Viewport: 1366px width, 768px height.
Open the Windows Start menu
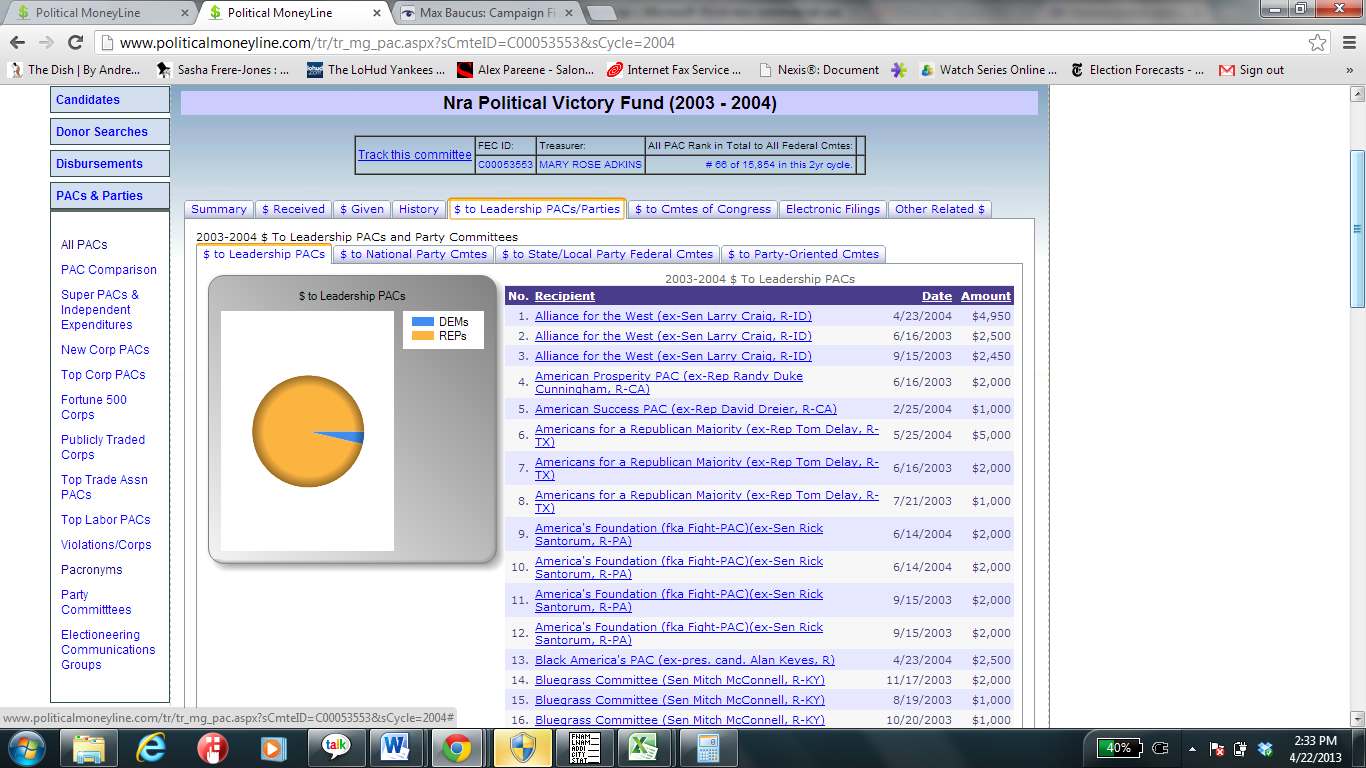(x=26, y=747)
